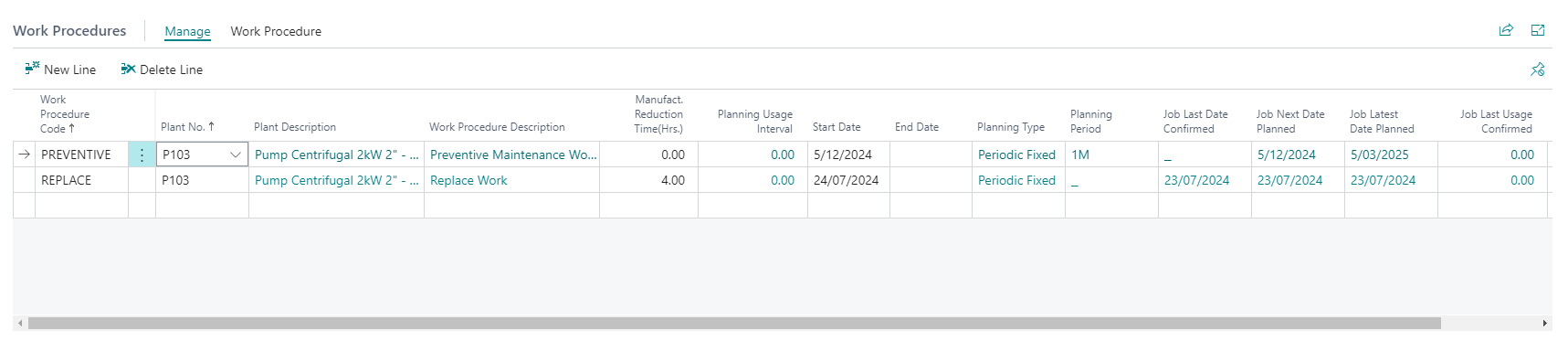Screen dimensions: 1568x341
Task: Click Planning Period 1M value
Action: 1080,155
